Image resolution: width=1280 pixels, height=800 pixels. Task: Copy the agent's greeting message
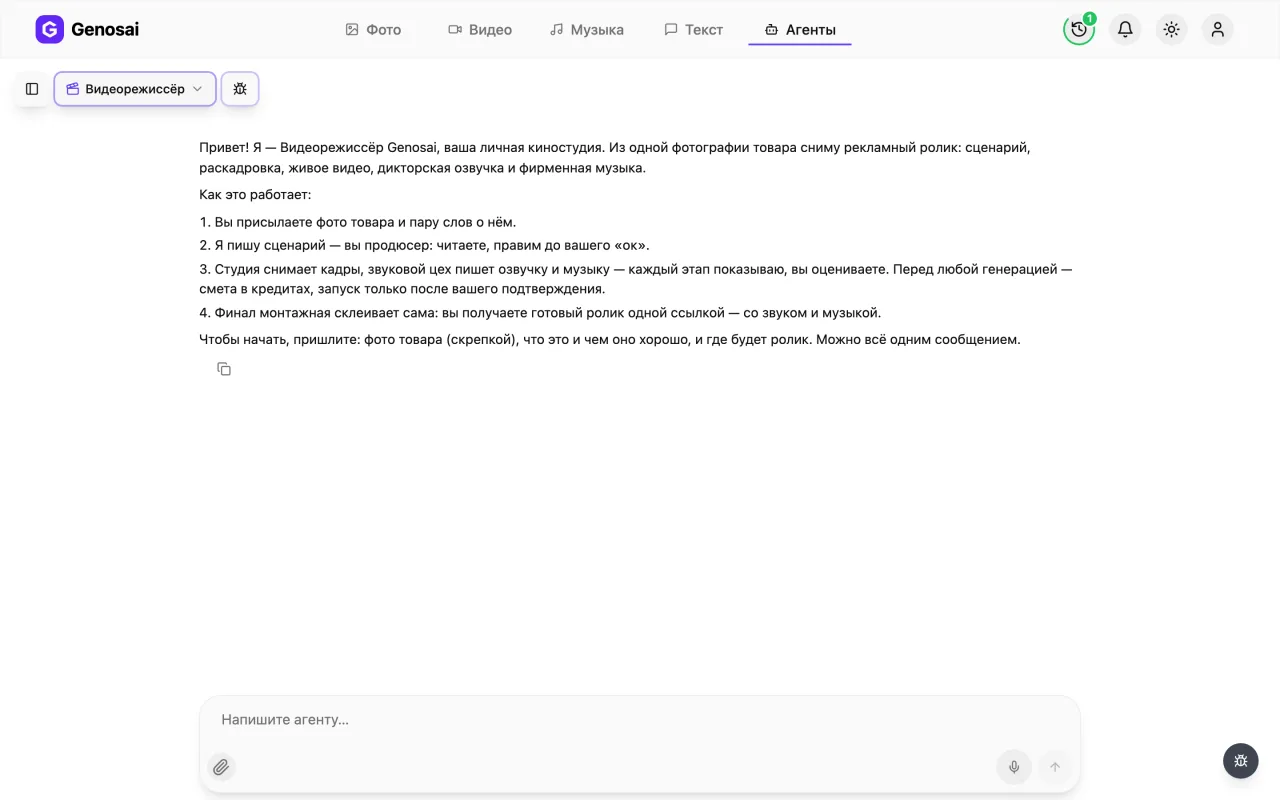pyautogui.click(x=224, y=369)
